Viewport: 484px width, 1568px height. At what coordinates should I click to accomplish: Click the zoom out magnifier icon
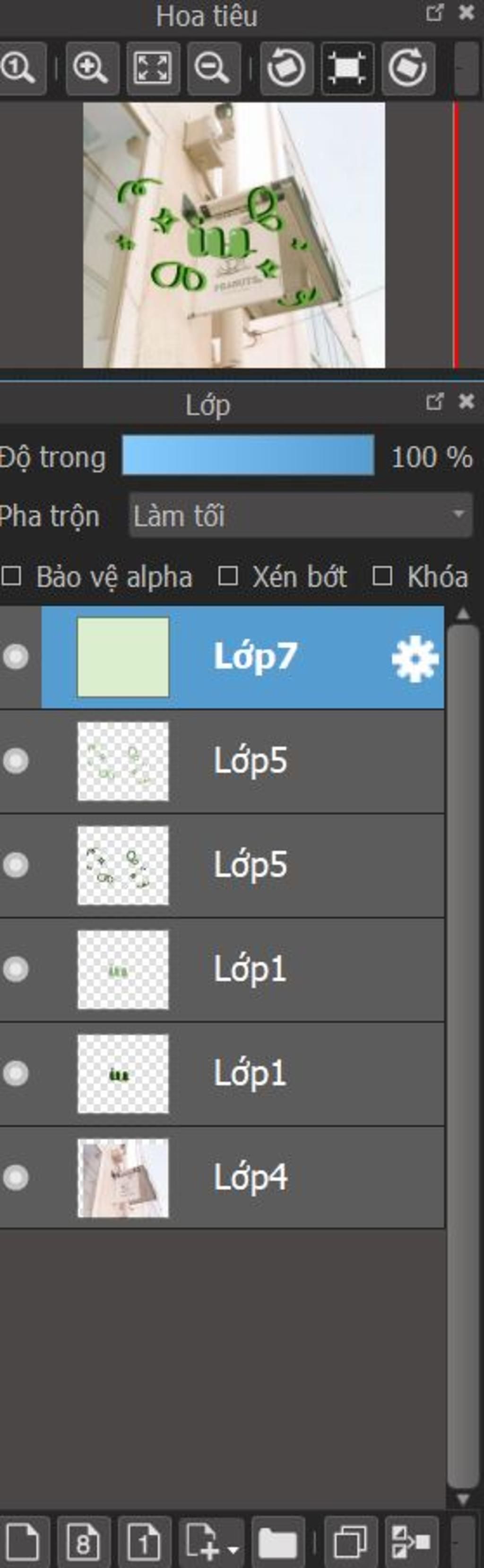213,68
